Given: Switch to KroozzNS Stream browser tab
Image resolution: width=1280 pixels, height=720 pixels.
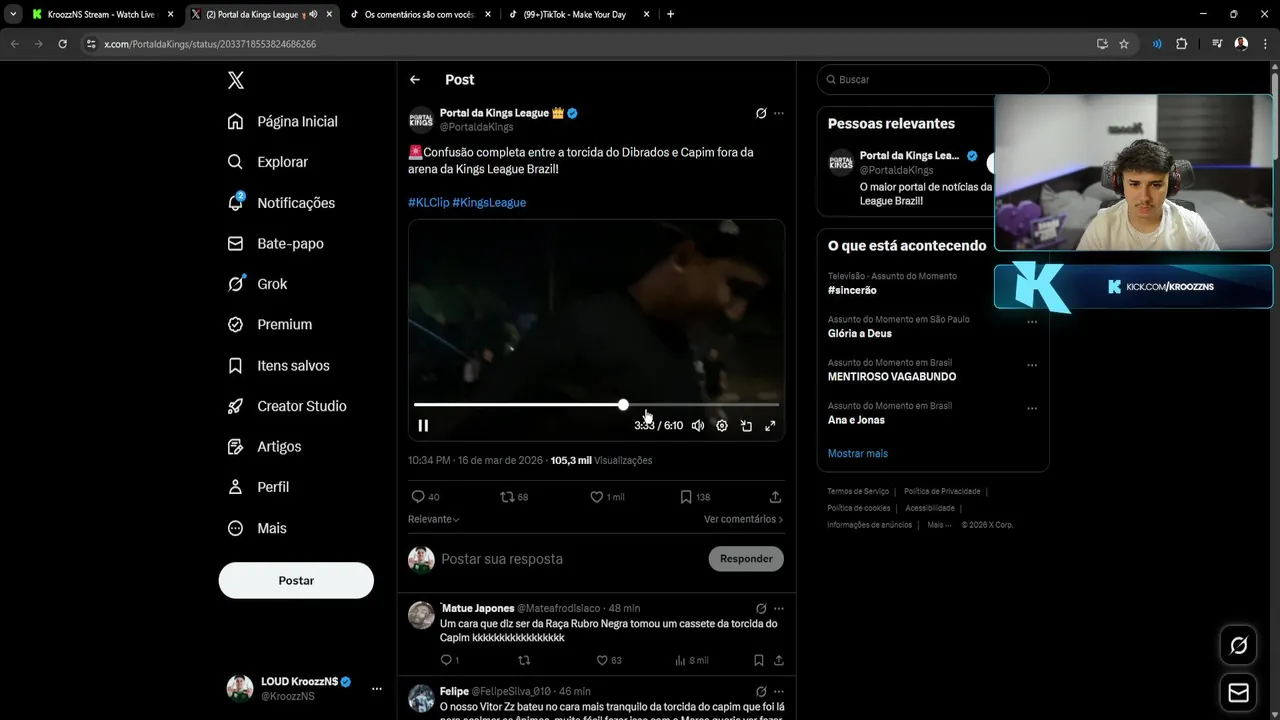Looking at the screenshot, I should [103, 14].
